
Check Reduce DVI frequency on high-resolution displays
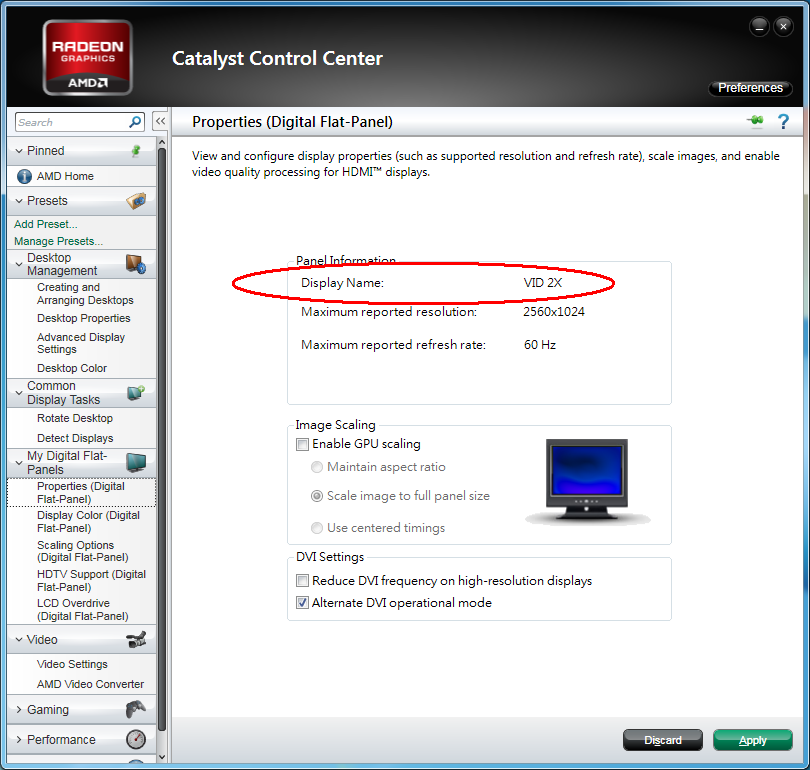303,580
